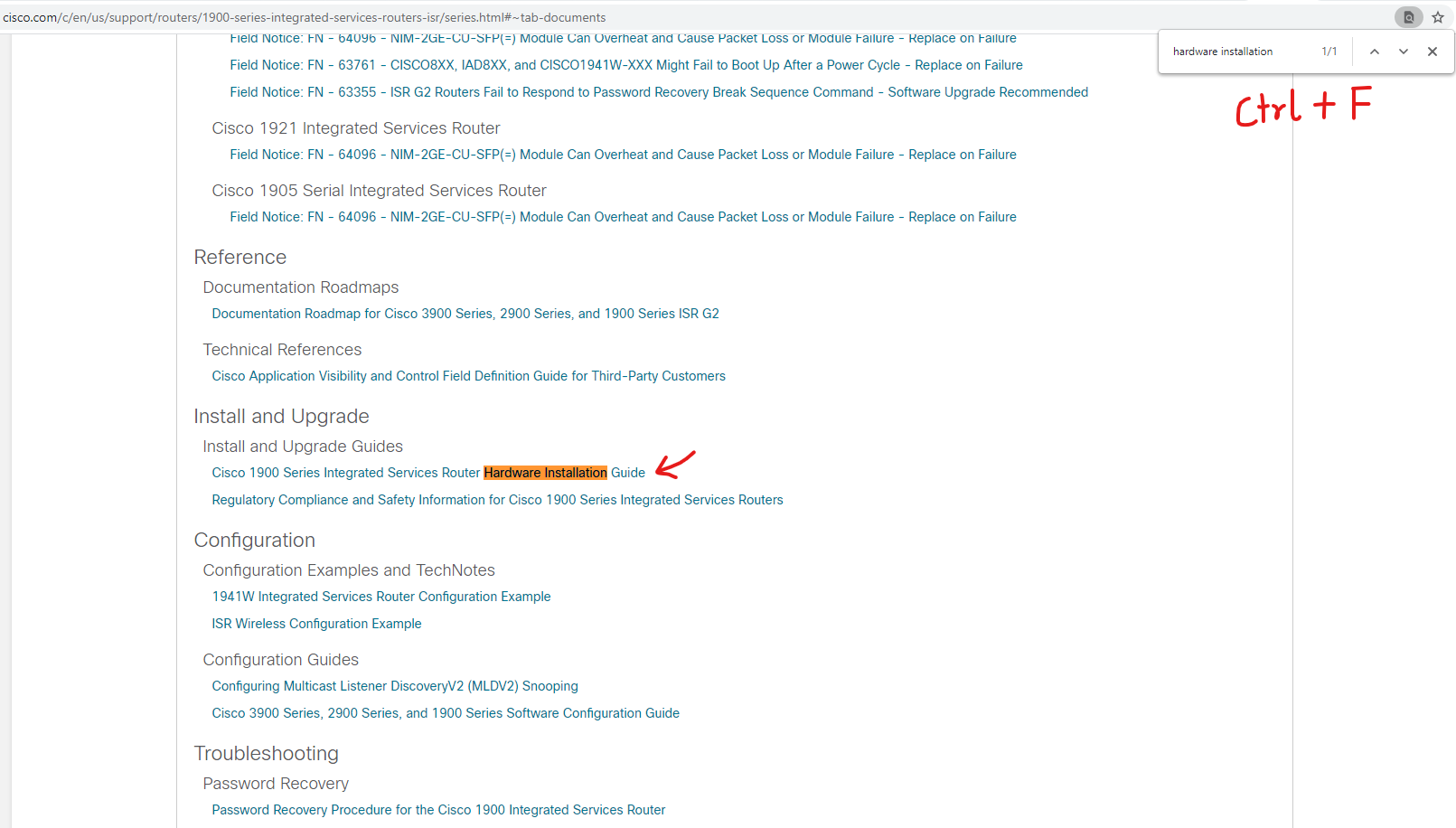1456x828 pixels.
Task: Open Field Notice FN-63355 ISR G2 link
Action: 659,92
